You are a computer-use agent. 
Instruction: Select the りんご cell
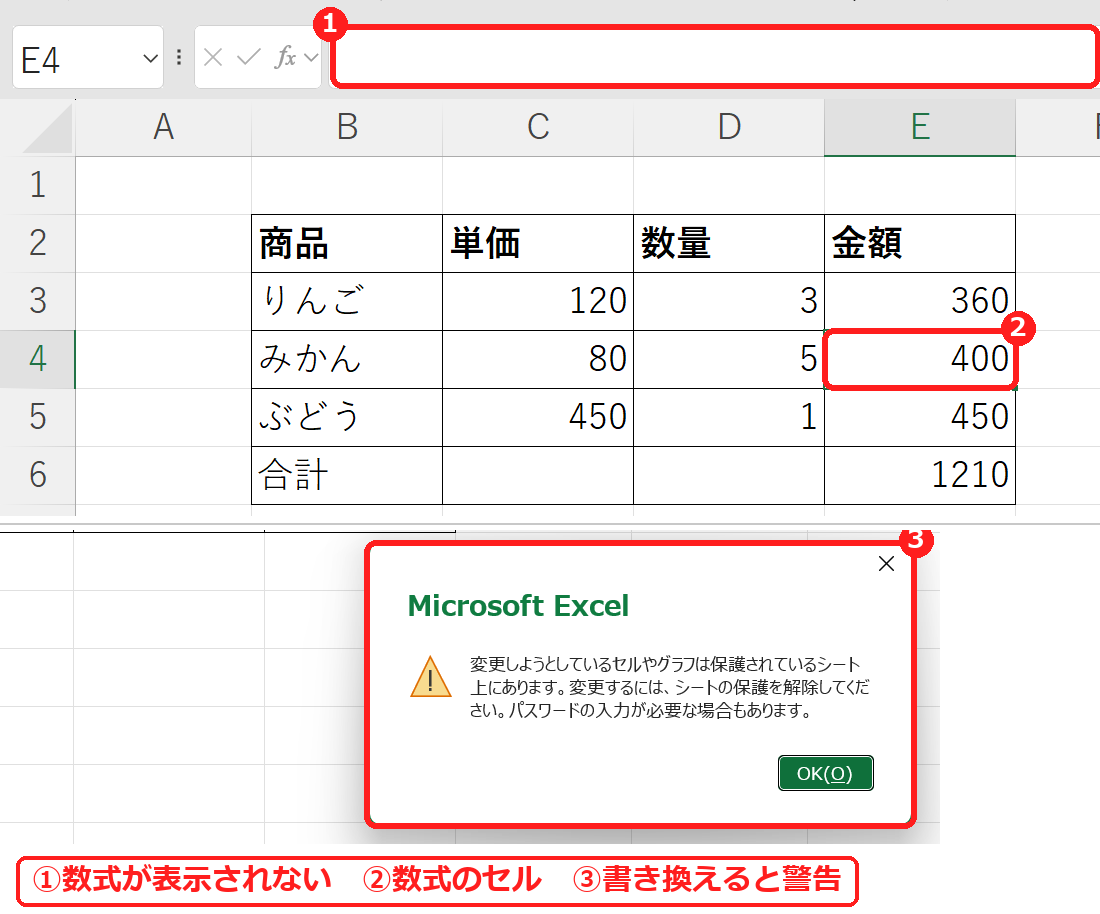click(347, 302)
